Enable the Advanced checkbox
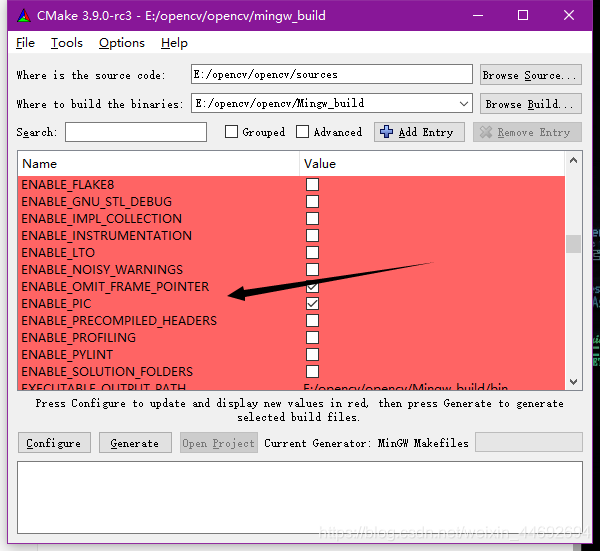 pyautogui.click(x=302, y=132)
